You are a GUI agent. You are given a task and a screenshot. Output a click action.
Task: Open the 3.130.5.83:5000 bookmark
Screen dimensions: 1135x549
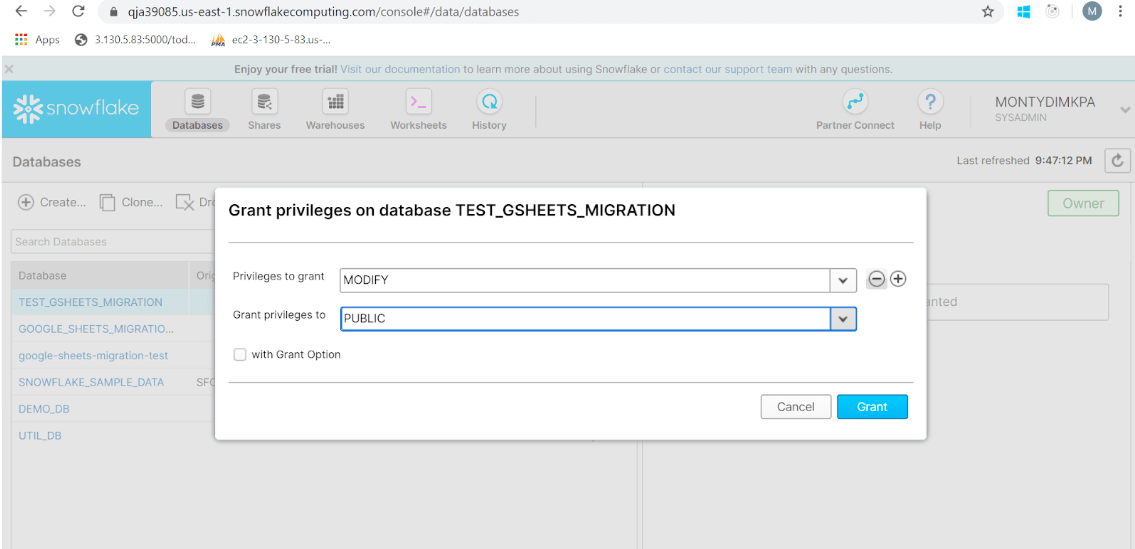(136, 40)
